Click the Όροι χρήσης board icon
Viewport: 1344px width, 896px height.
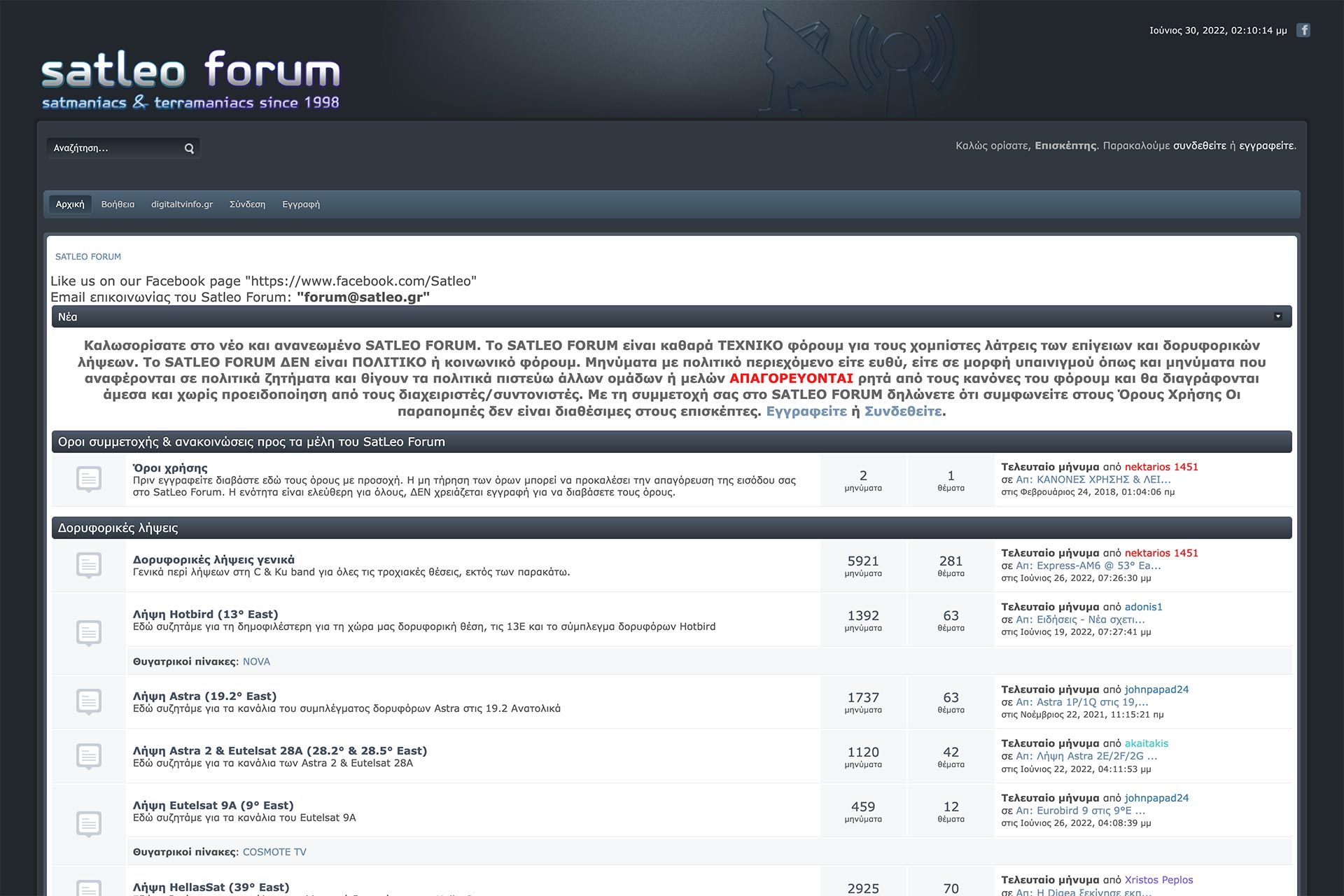click(x=89, y=479)
